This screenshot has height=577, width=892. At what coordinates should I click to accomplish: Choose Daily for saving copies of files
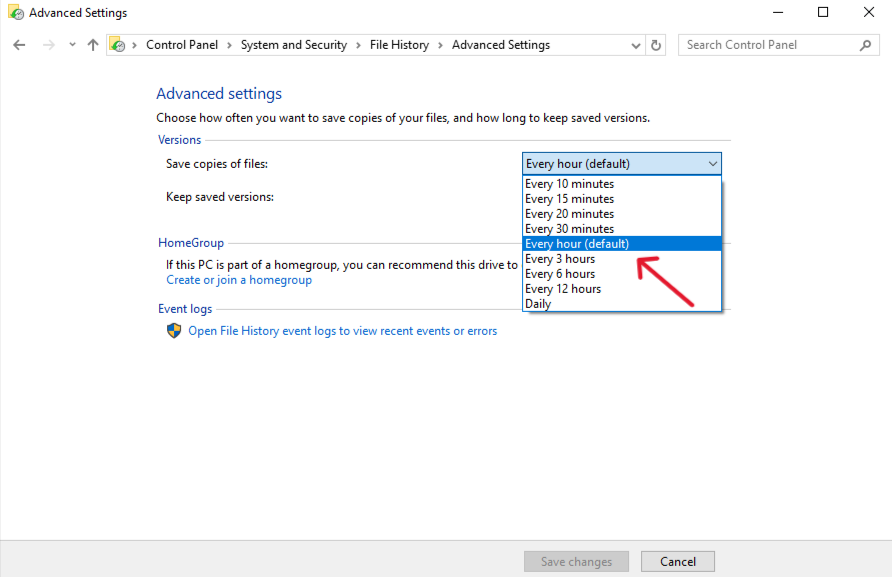pyautogui.click(x=538, y=303)
